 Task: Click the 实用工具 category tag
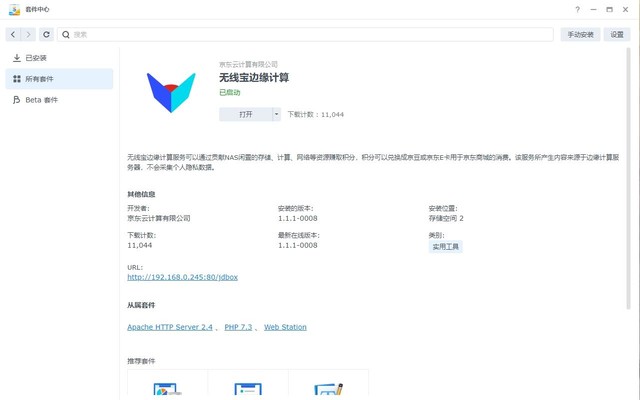tap(445, 247)
